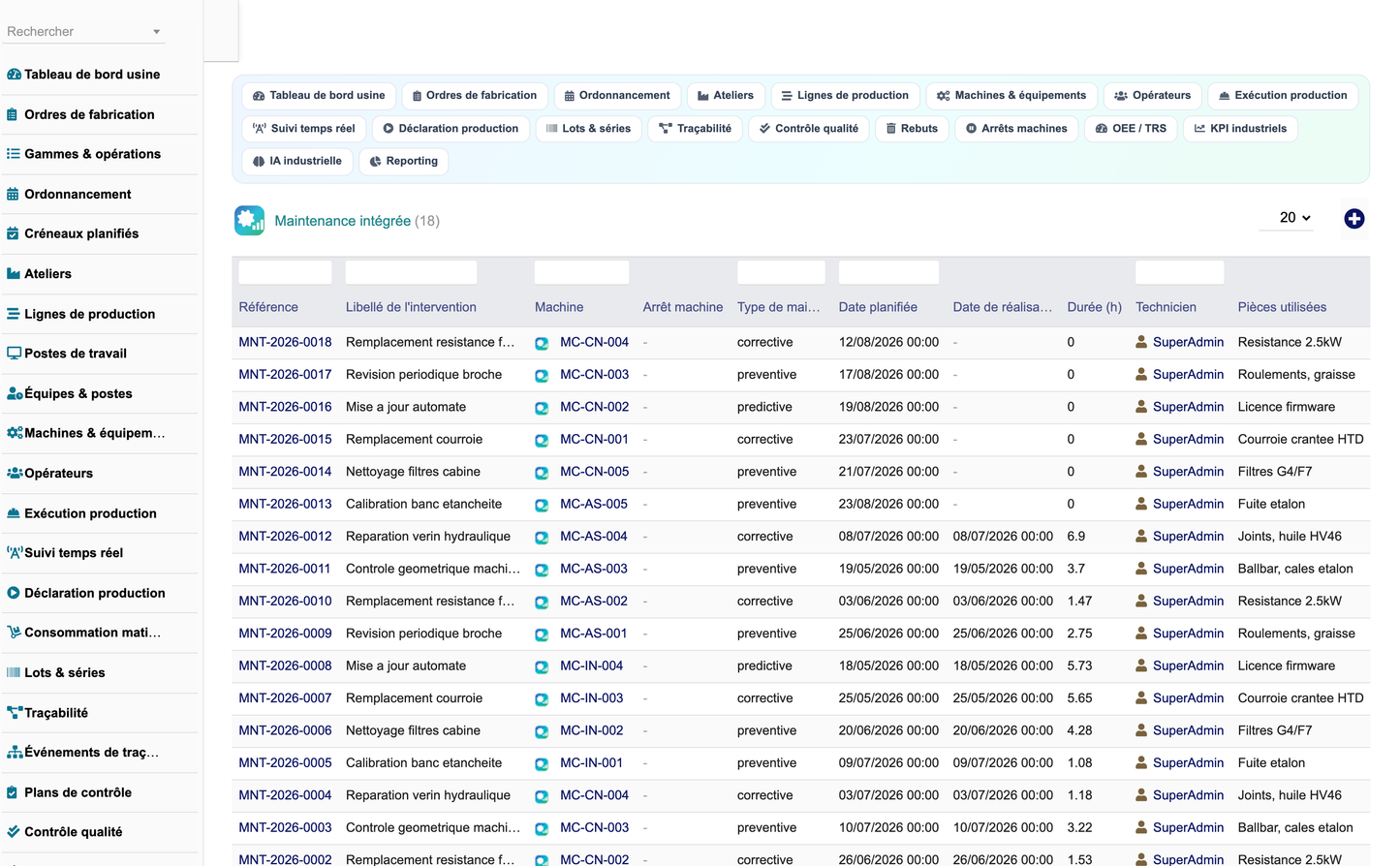Click the Événements de traçabilité sidebar icon
This screenshot has height=866, width=1400.
(15, 752)
